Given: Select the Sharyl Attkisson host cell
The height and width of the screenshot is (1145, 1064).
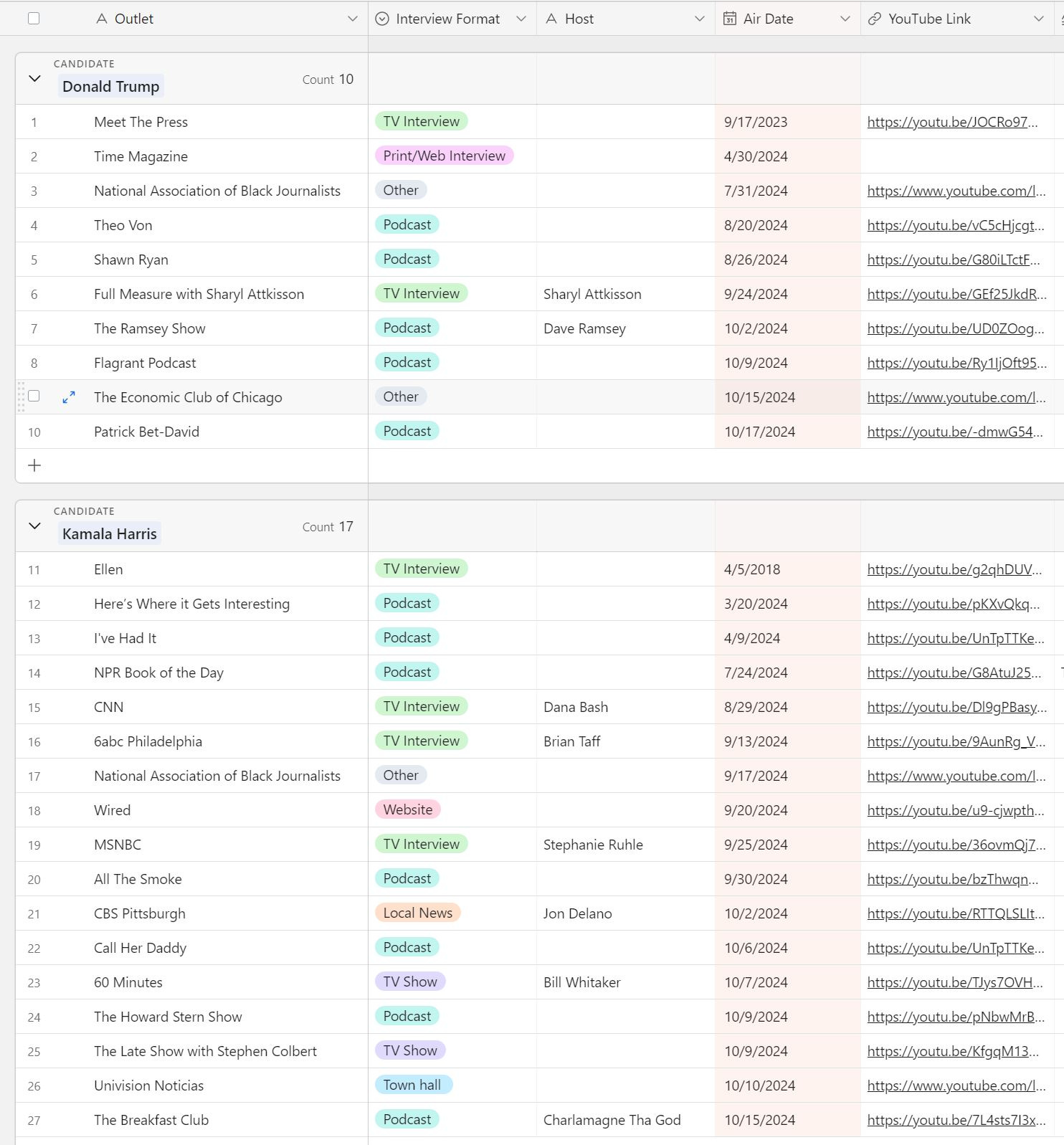Looking at the screenshot, I should point(626,294).
